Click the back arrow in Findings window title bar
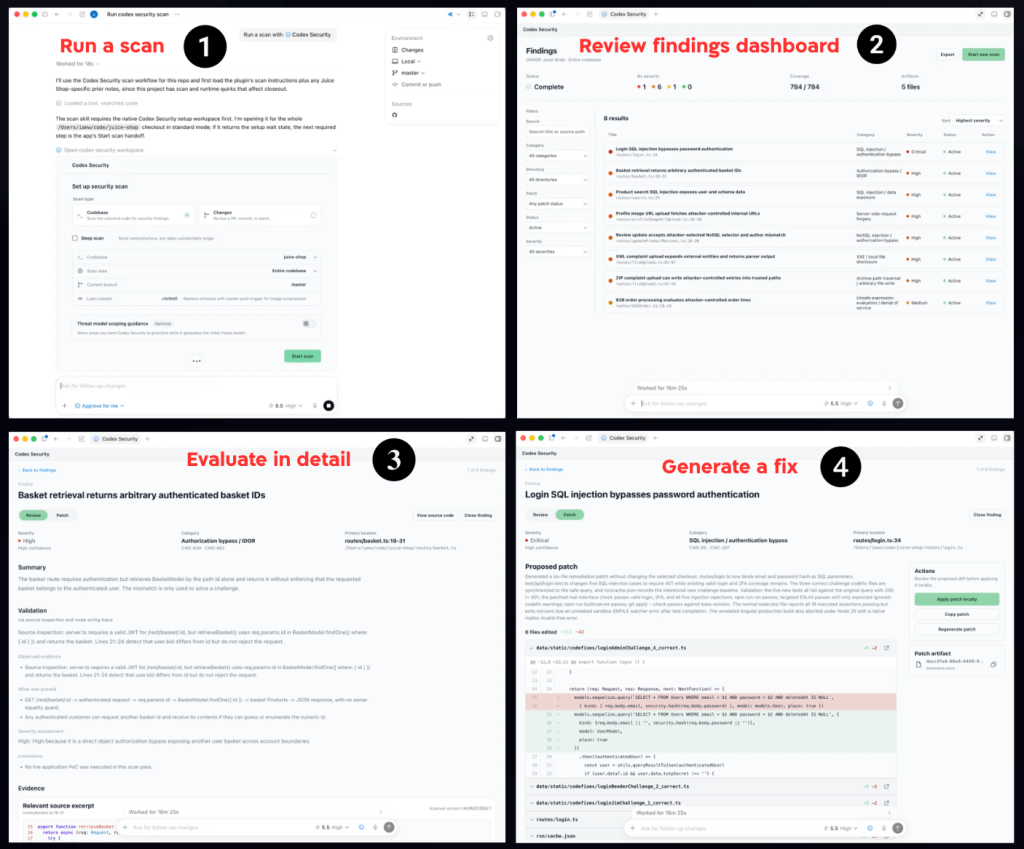This screenshot has width=1024, height=849. point(564,14)
